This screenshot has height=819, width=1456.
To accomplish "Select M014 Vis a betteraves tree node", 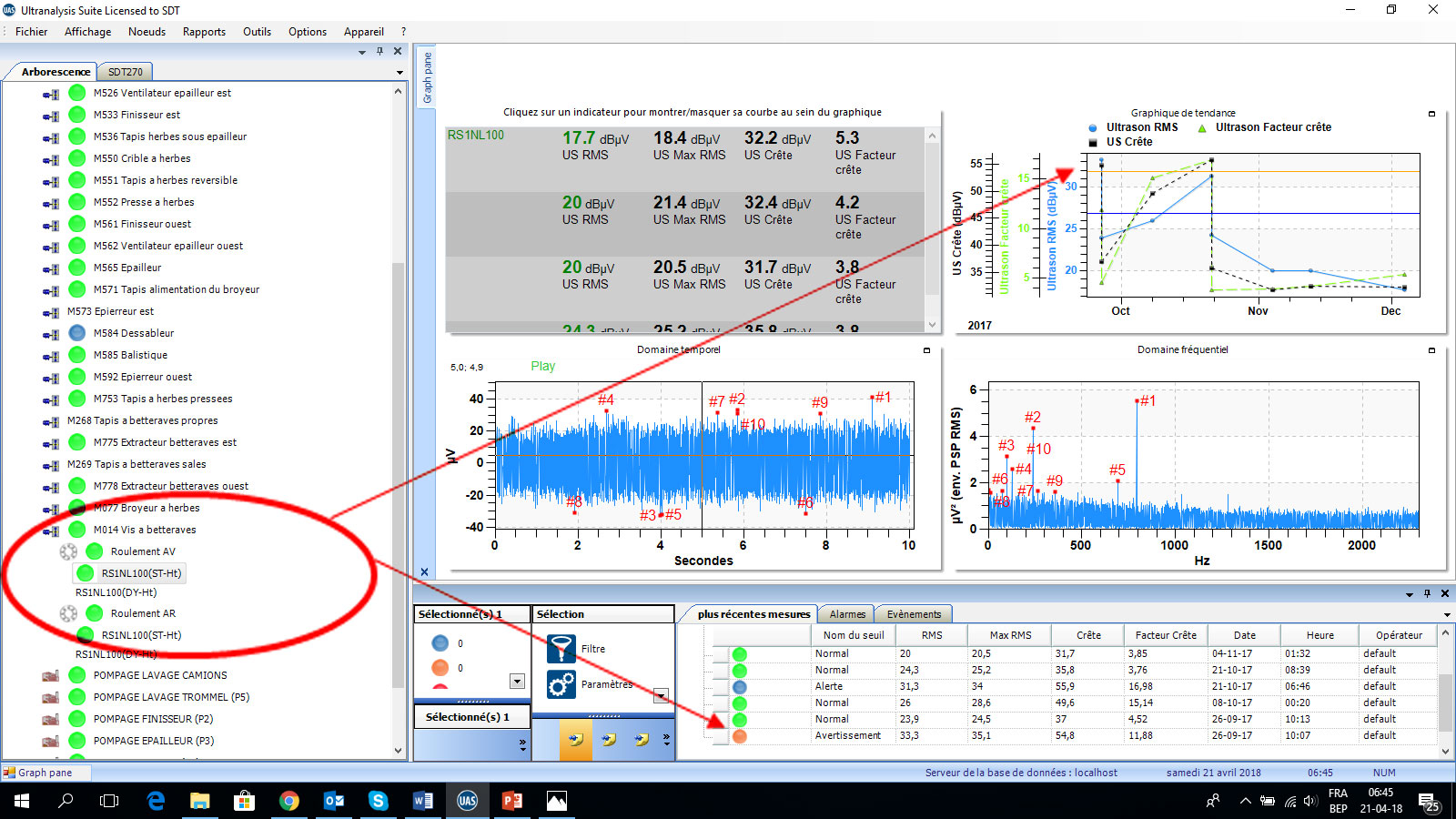I will pos(144,530).
